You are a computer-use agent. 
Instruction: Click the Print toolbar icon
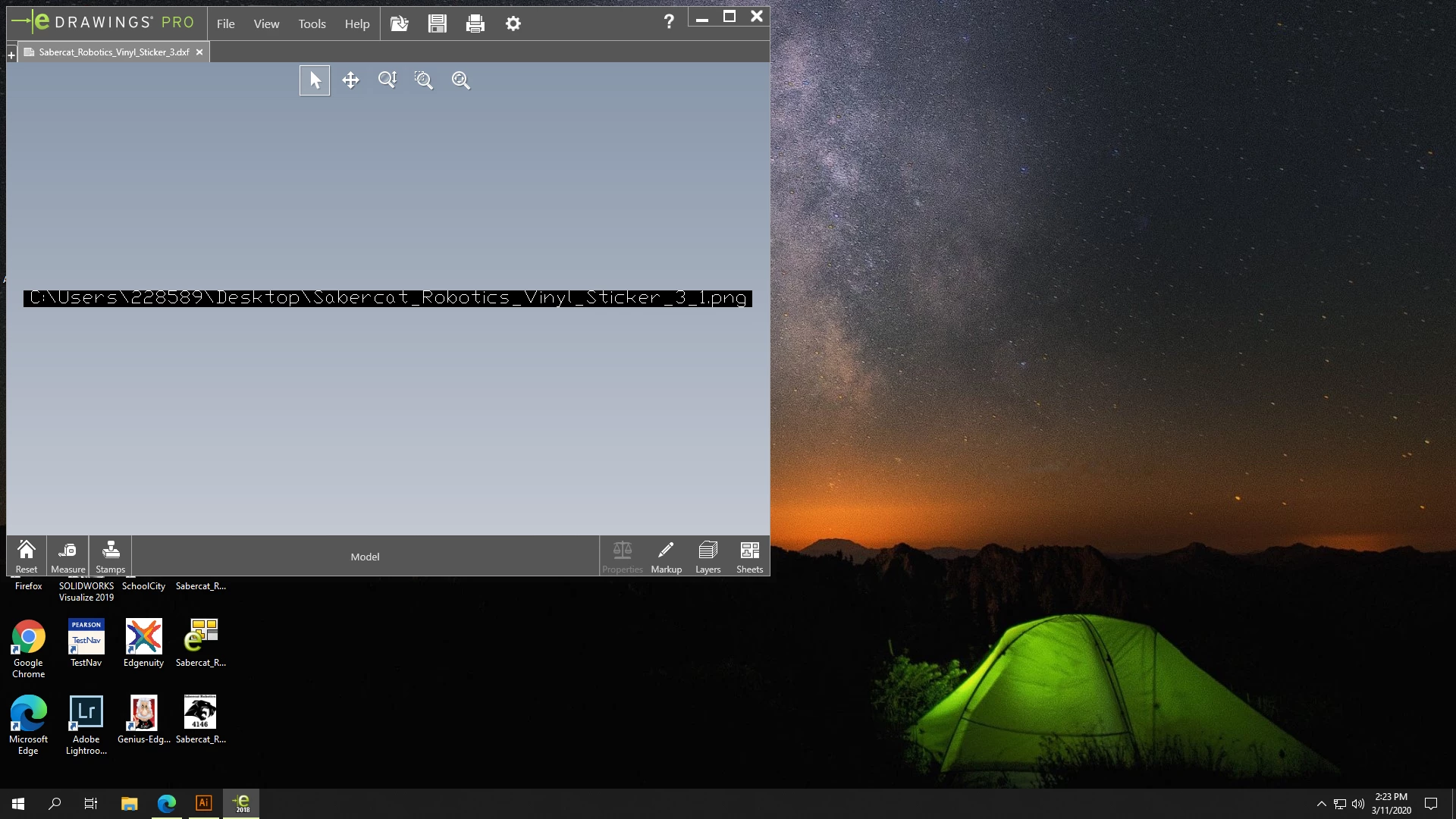(475, 24)
